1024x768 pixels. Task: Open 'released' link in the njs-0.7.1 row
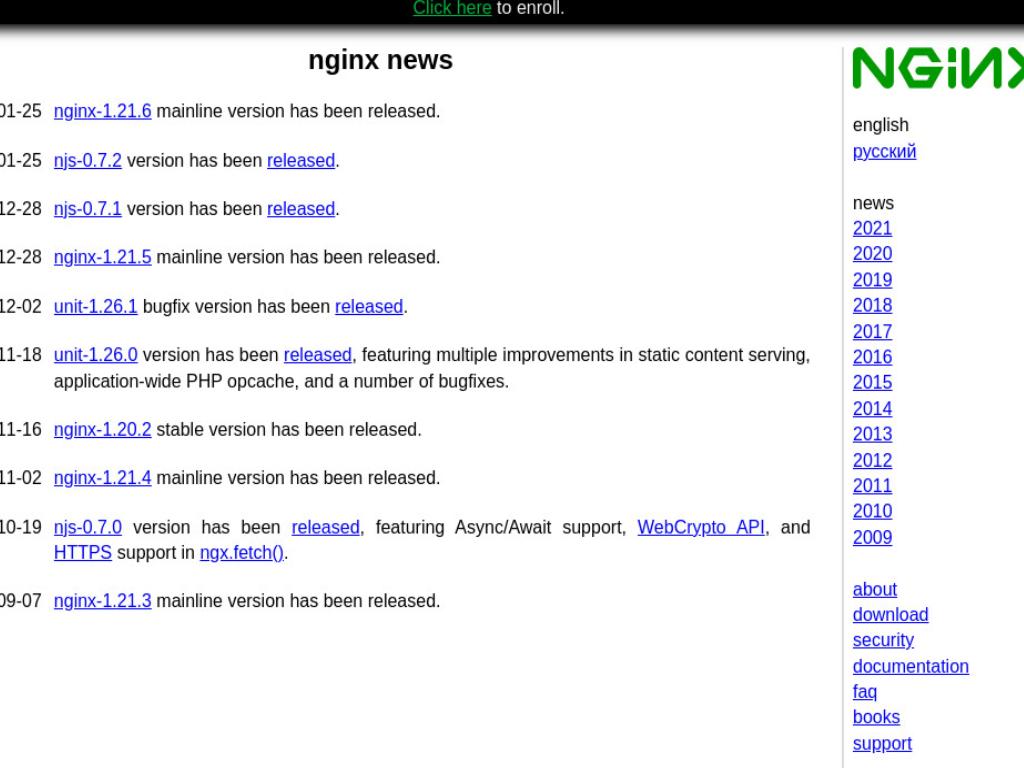pos(301,209)
